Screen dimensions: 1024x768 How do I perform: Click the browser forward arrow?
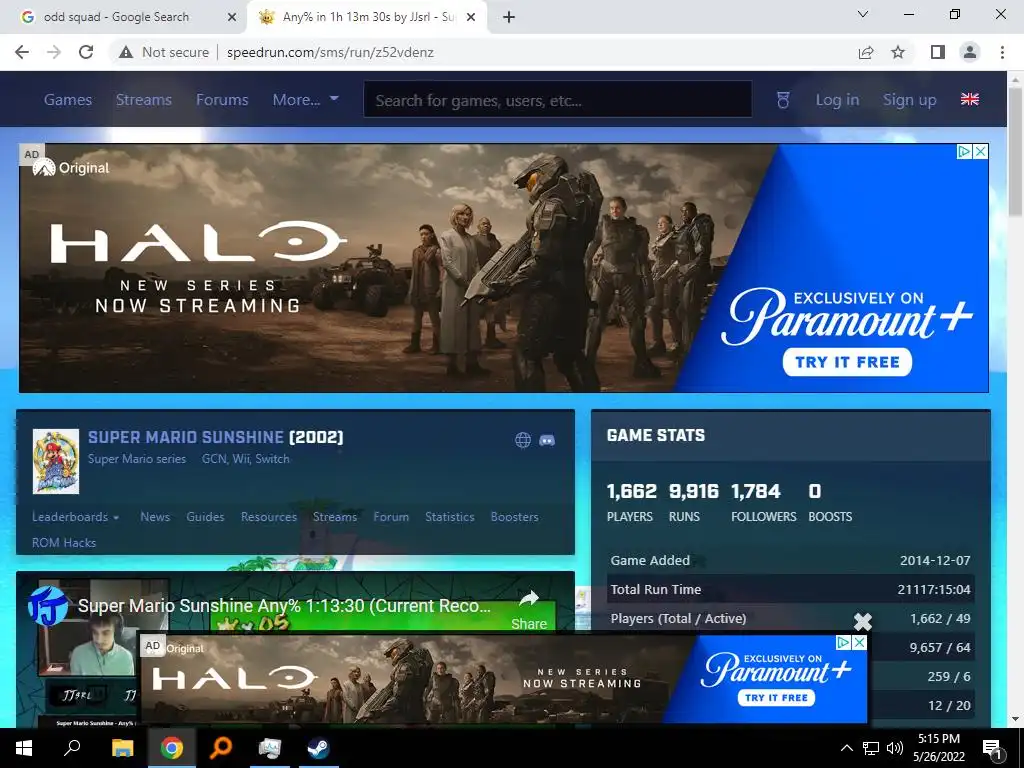point(54,52)
